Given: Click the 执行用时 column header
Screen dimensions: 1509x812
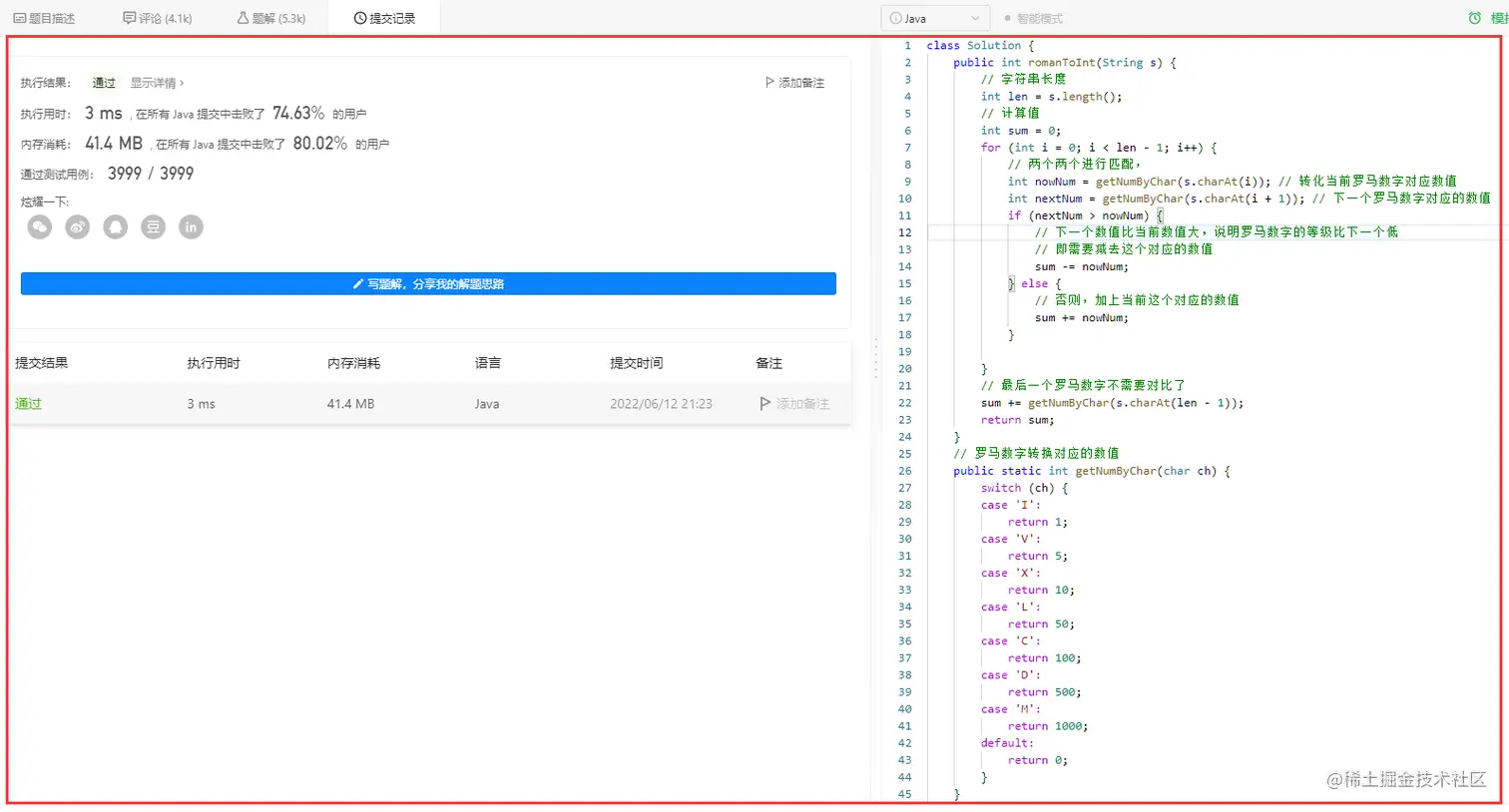Looking at the screenshot, I should (214, 363).
